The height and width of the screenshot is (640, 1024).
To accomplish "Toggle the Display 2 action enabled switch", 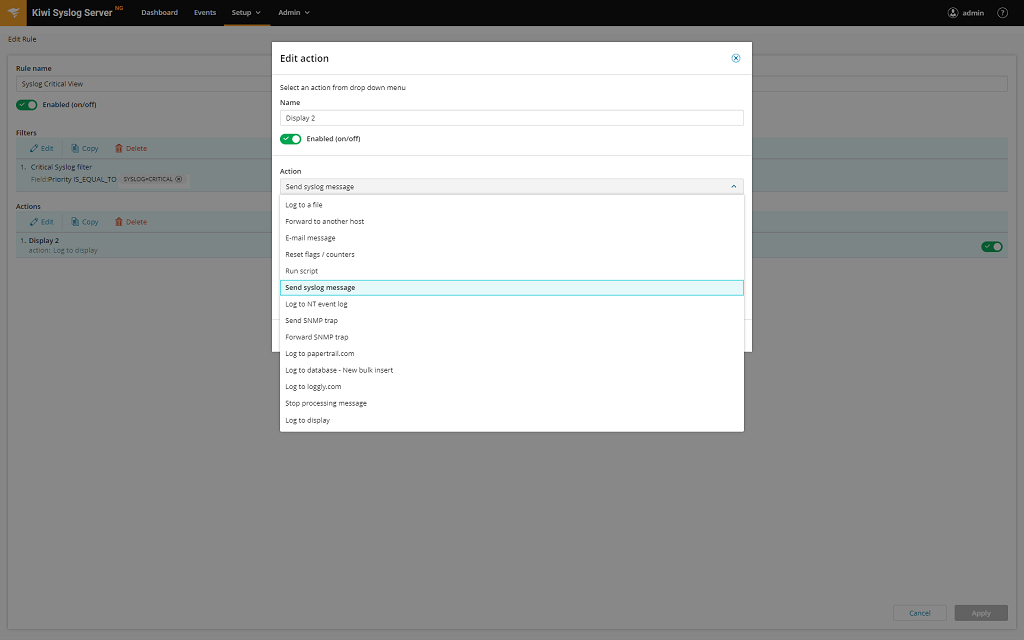I will [991, 246].
